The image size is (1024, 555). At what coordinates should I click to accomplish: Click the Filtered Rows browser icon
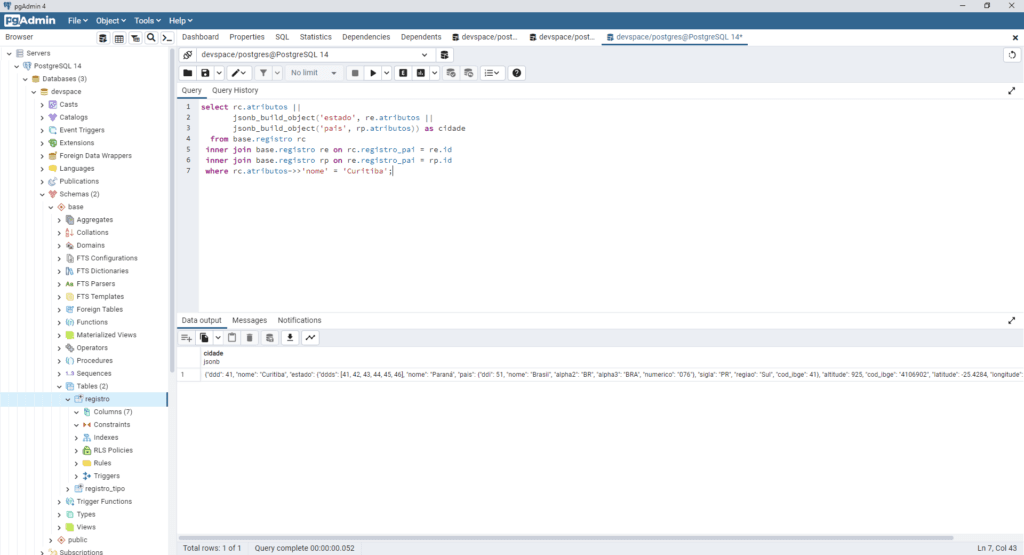point(135,38)
